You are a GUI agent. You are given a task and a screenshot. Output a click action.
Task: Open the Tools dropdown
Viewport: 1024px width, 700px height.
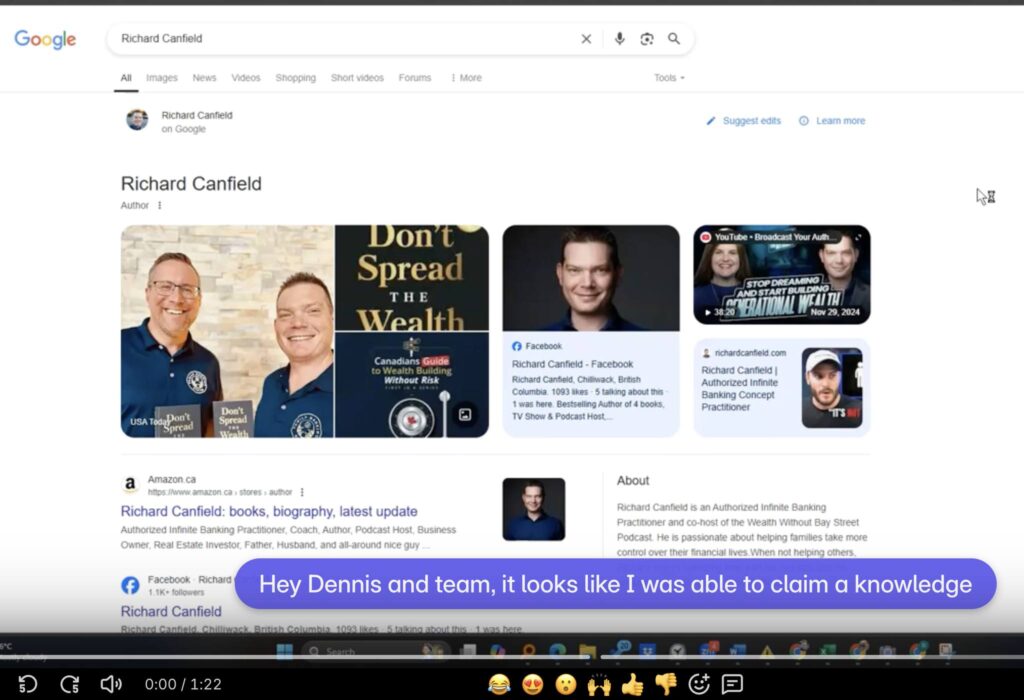pyautogui.click(x=669, y=78)
